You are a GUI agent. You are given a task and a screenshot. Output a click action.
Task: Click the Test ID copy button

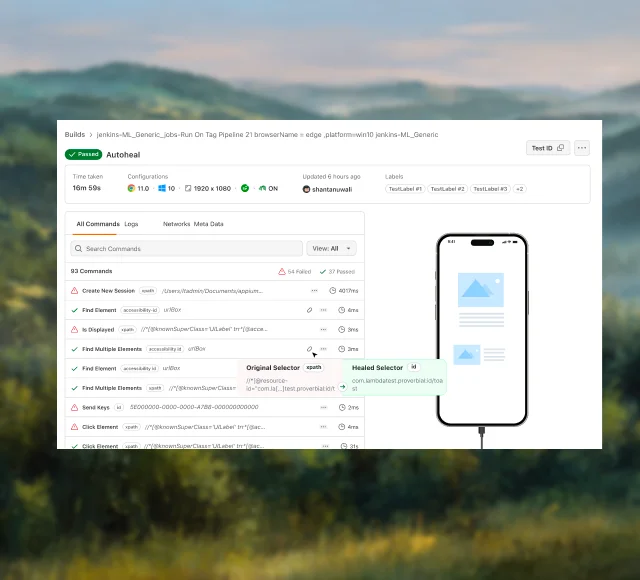(548, 148)
